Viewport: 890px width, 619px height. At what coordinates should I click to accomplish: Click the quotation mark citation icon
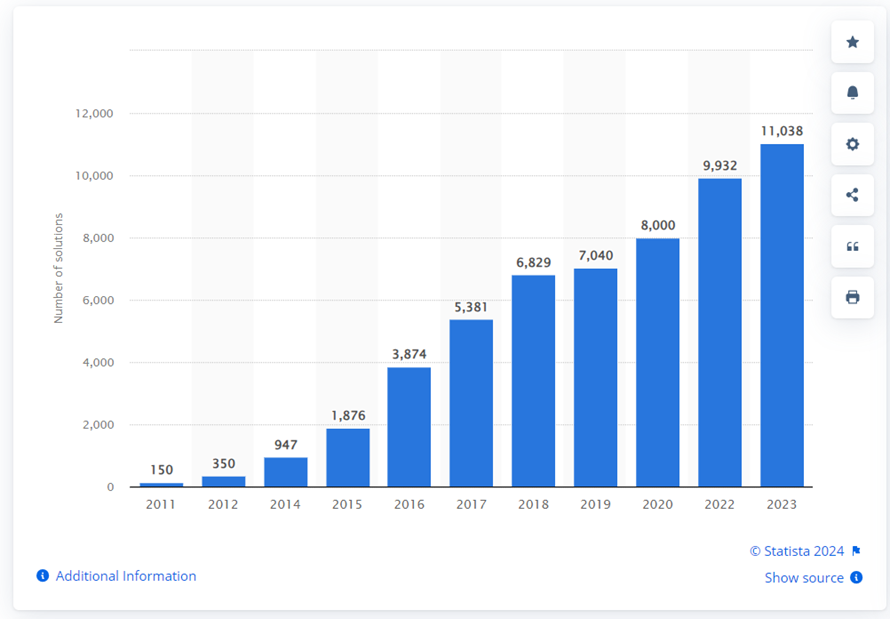[x=852, y=246]
